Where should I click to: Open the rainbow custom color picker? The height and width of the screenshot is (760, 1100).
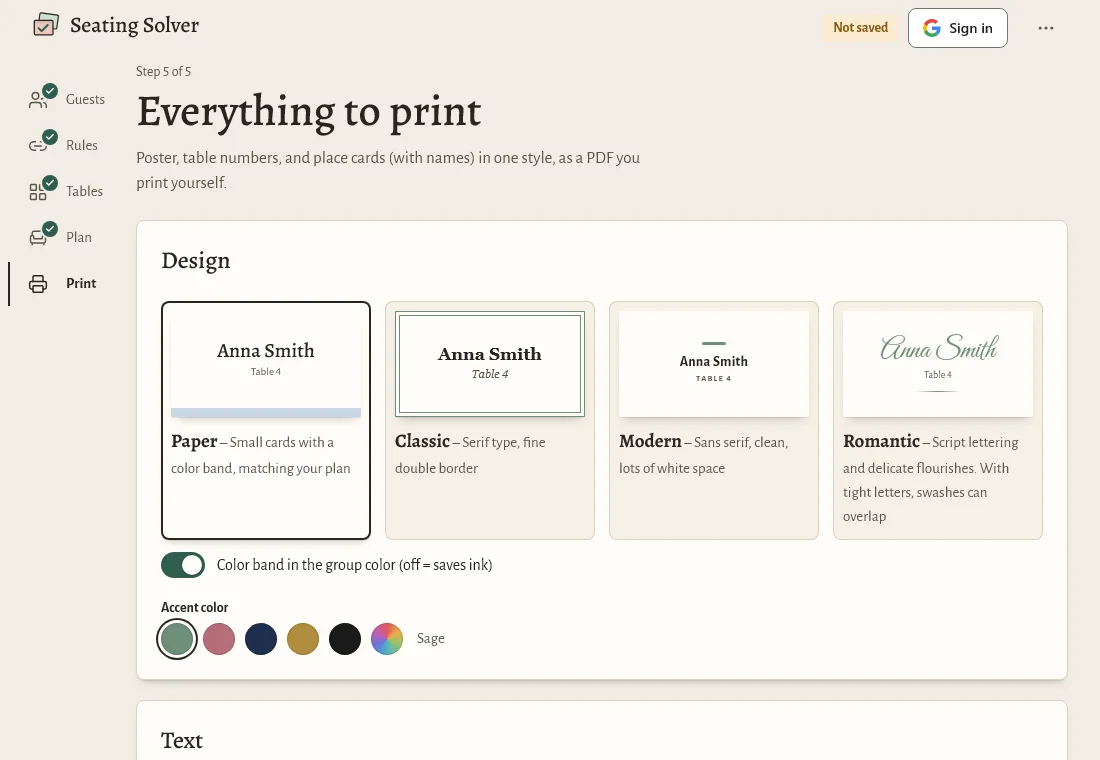[387, 639]
